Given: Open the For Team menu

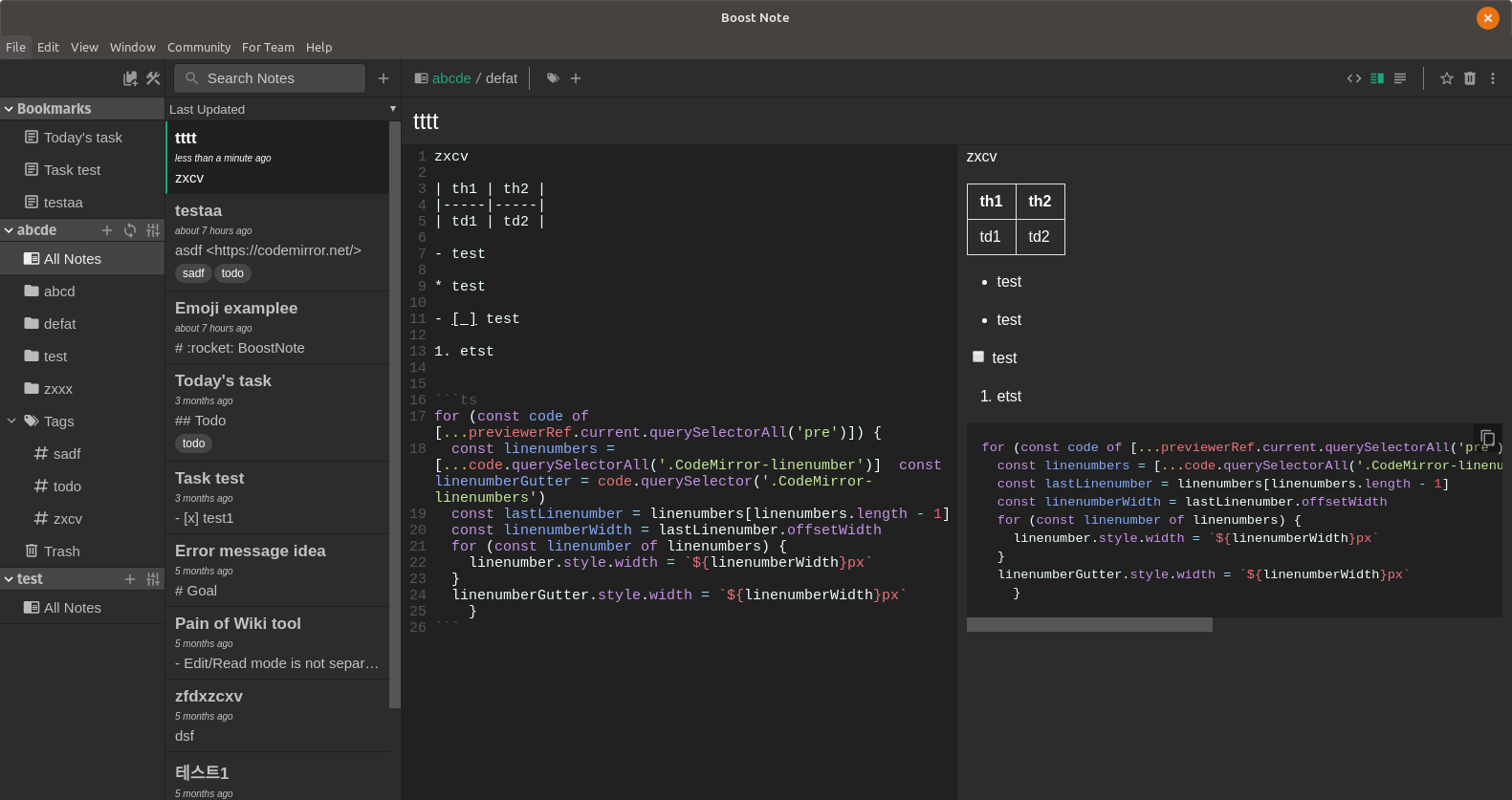Looking at the screenshot, I should tap(268, 47).
